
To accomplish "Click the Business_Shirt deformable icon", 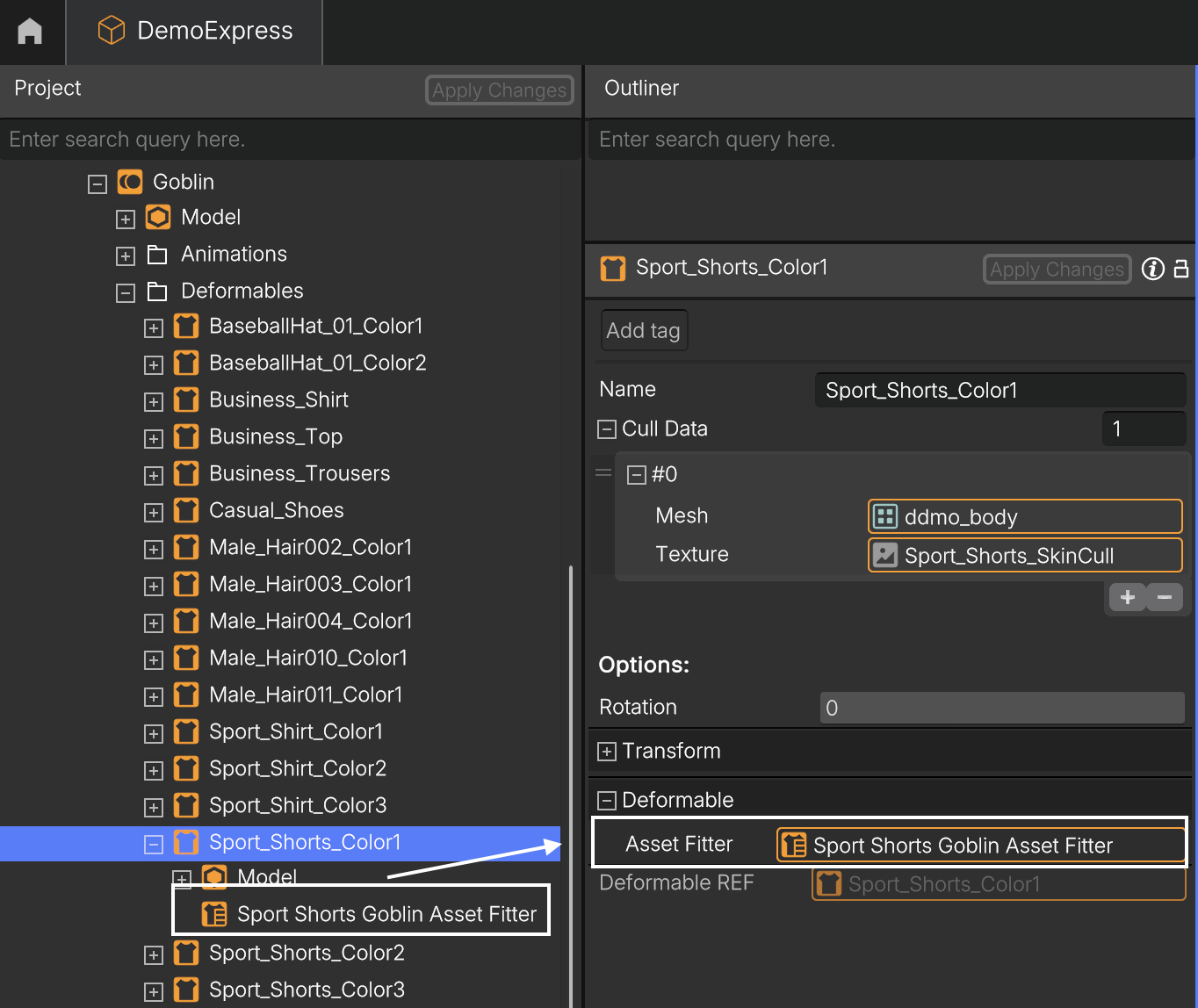I will pyautogui.click(x=186, y=400).
